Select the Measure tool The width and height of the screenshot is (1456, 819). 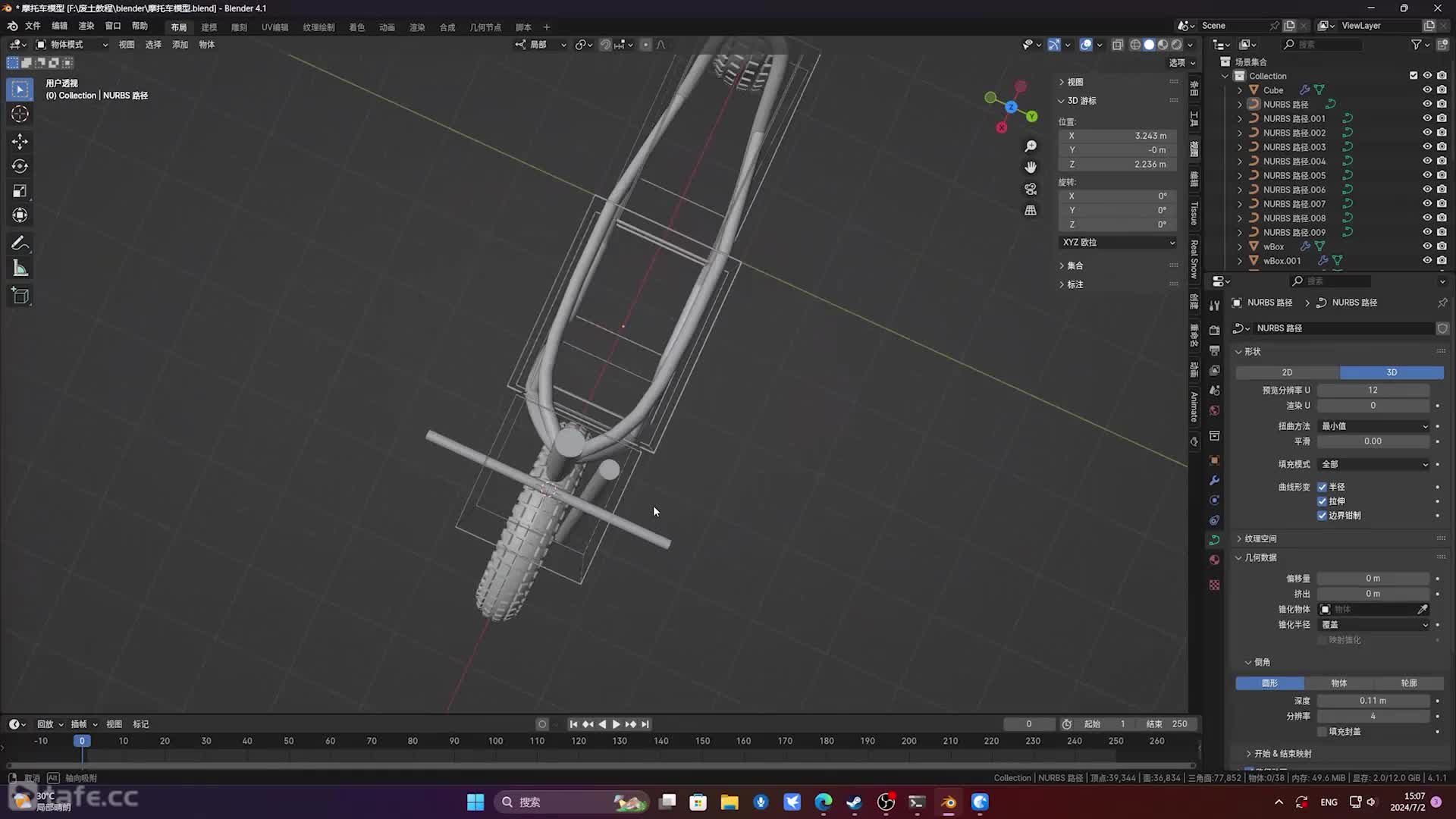[20, 268]
